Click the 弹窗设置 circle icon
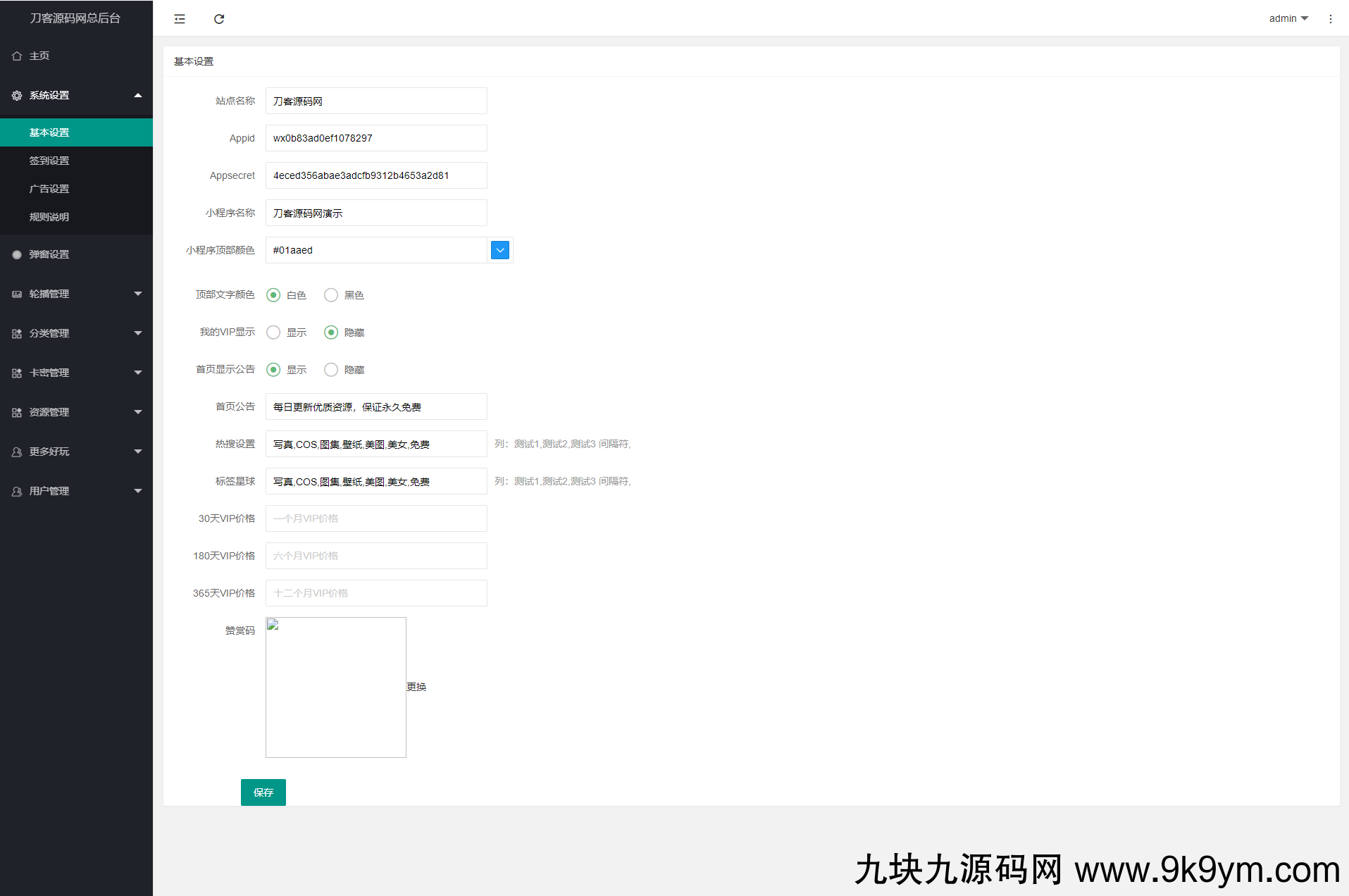The width and height of the screenshot is (1349, 896). [17, 255]
